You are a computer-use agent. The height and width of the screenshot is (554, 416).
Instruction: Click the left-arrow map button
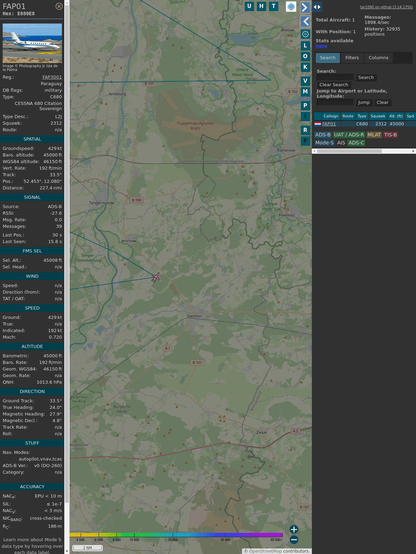[x=305, y=21]
